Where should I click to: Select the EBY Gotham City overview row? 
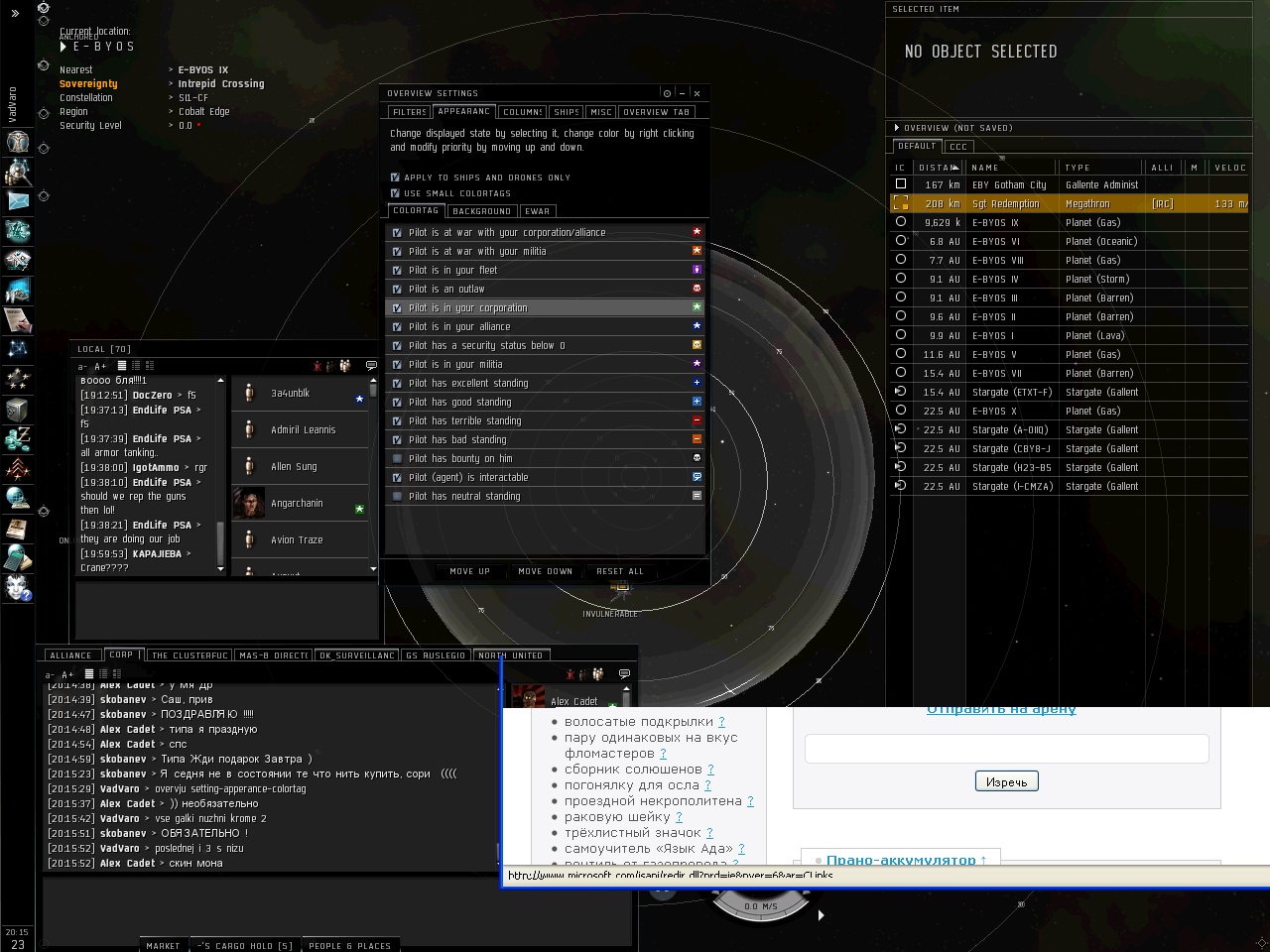tap(1069, 184)
